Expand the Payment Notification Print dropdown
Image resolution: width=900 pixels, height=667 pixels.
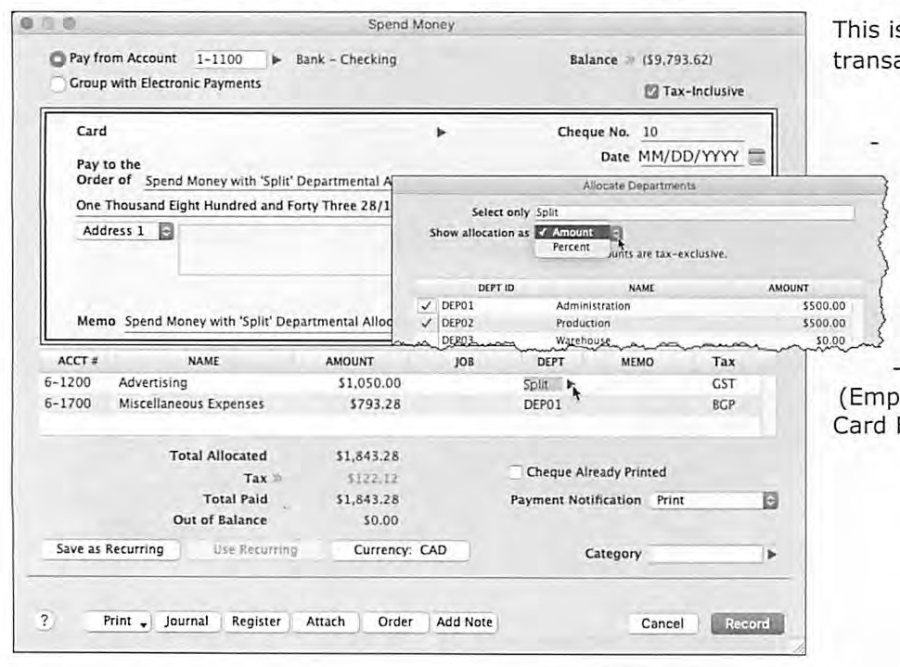coord(770,500)
